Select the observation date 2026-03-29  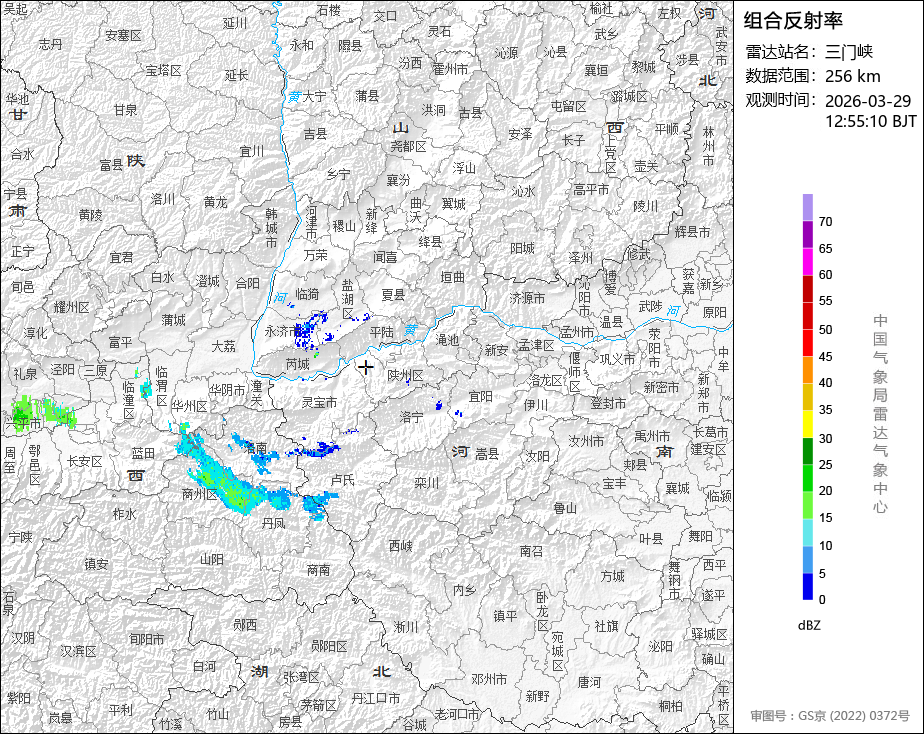pos(868,101)
